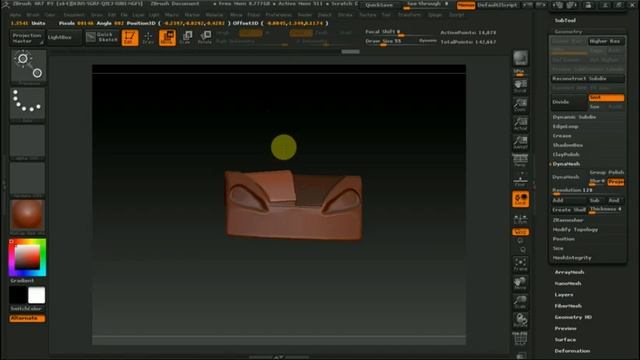Open the stroke type selector
This screenshot has height=360, width=640.
(27, 104)
